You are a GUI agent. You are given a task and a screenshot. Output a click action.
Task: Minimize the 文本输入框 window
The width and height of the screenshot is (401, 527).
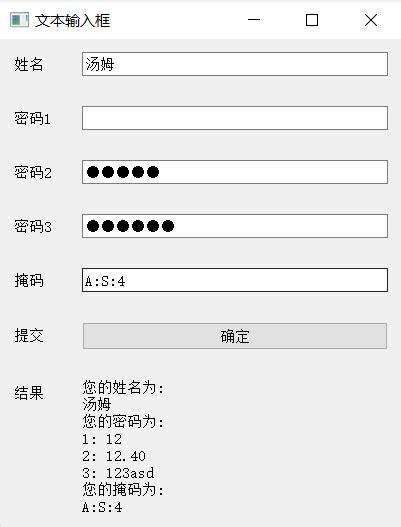tap(254, 20)
